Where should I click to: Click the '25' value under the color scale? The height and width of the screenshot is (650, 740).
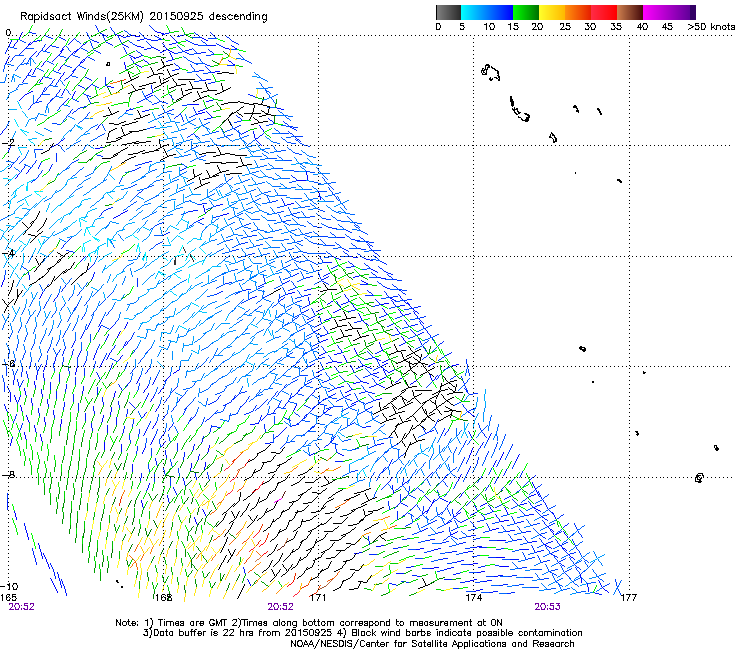(565, 27)
